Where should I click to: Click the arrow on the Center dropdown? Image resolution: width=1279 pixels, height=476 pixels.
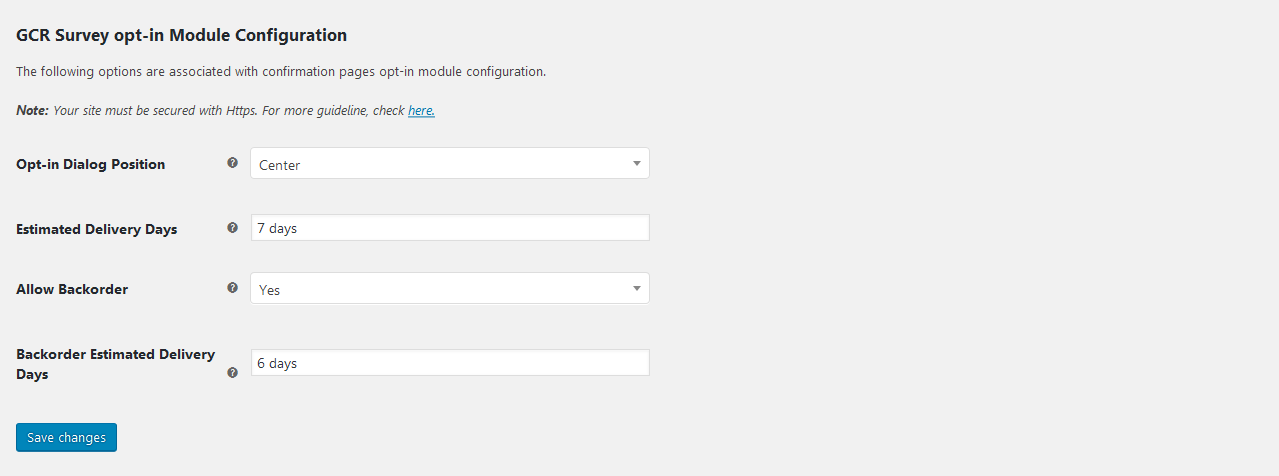(637, 164)
